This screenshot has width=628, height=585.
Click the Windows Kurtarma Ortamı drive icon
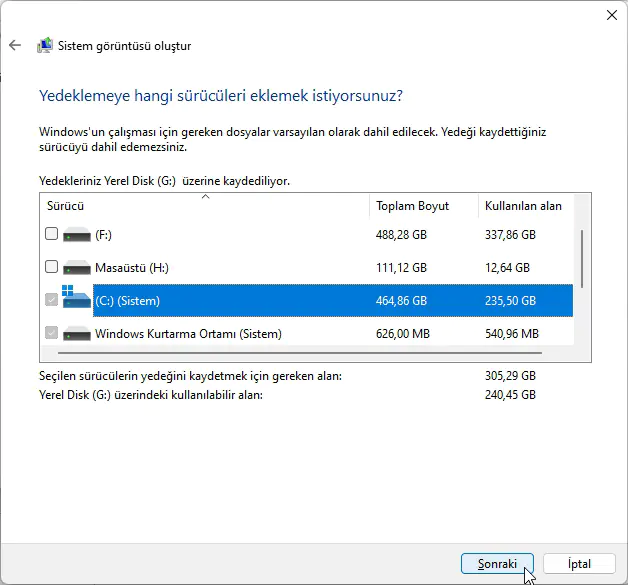tap(77, 334)
